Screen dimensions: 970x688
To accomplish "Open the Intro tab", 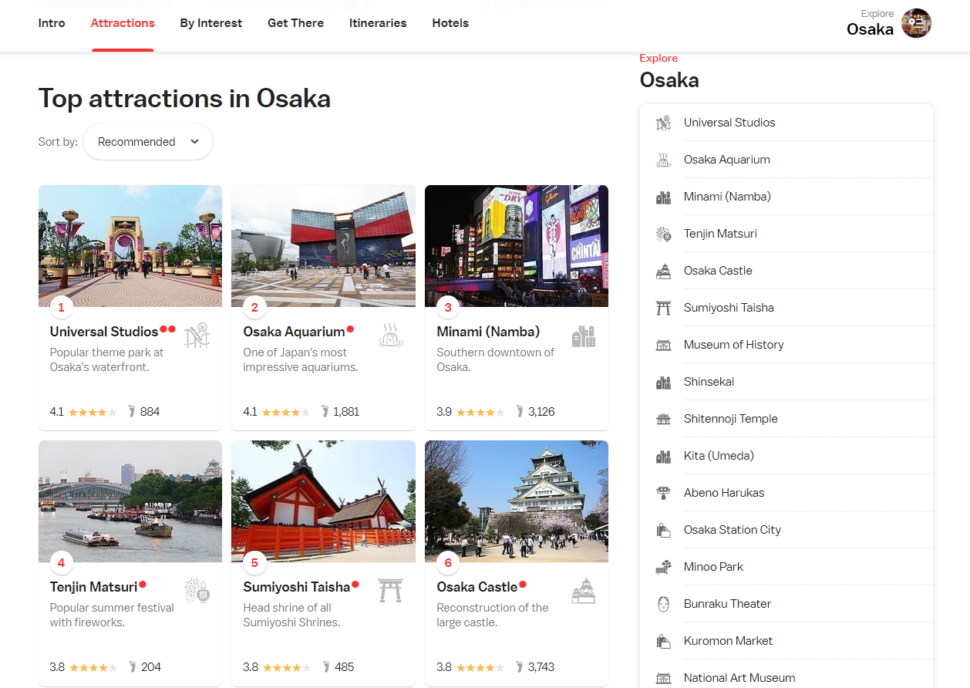I will 51,23.
